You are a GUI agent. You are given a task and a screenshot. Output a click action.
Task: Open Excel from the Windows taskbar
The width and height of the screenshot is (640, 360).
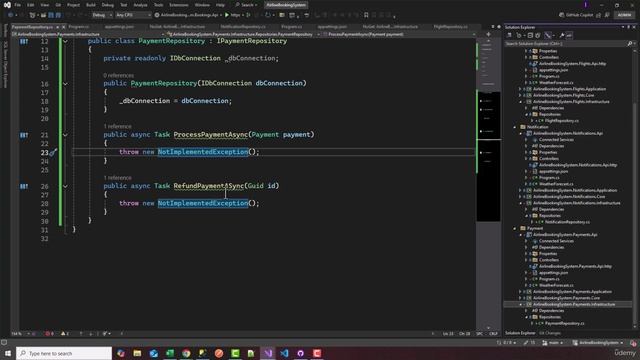[x=170, y=353]
